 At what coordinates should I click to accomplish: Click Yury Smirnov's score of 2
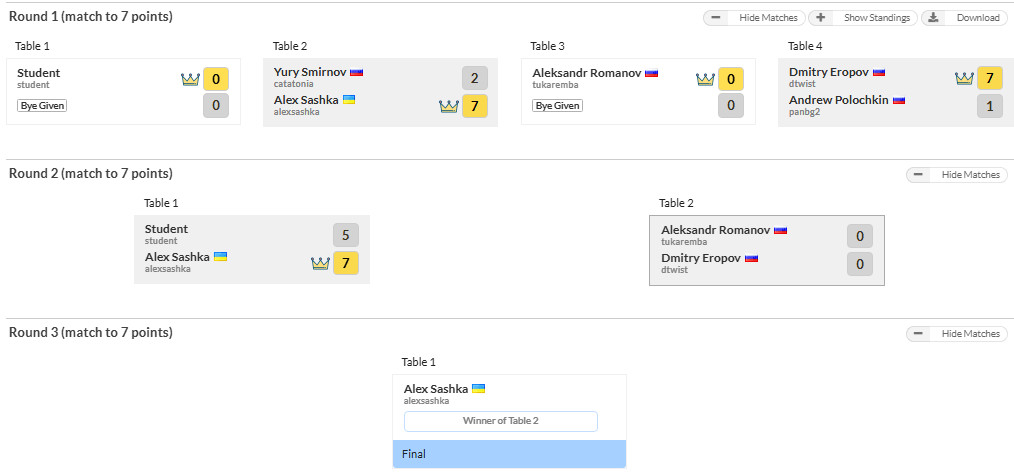coord(475,79)
